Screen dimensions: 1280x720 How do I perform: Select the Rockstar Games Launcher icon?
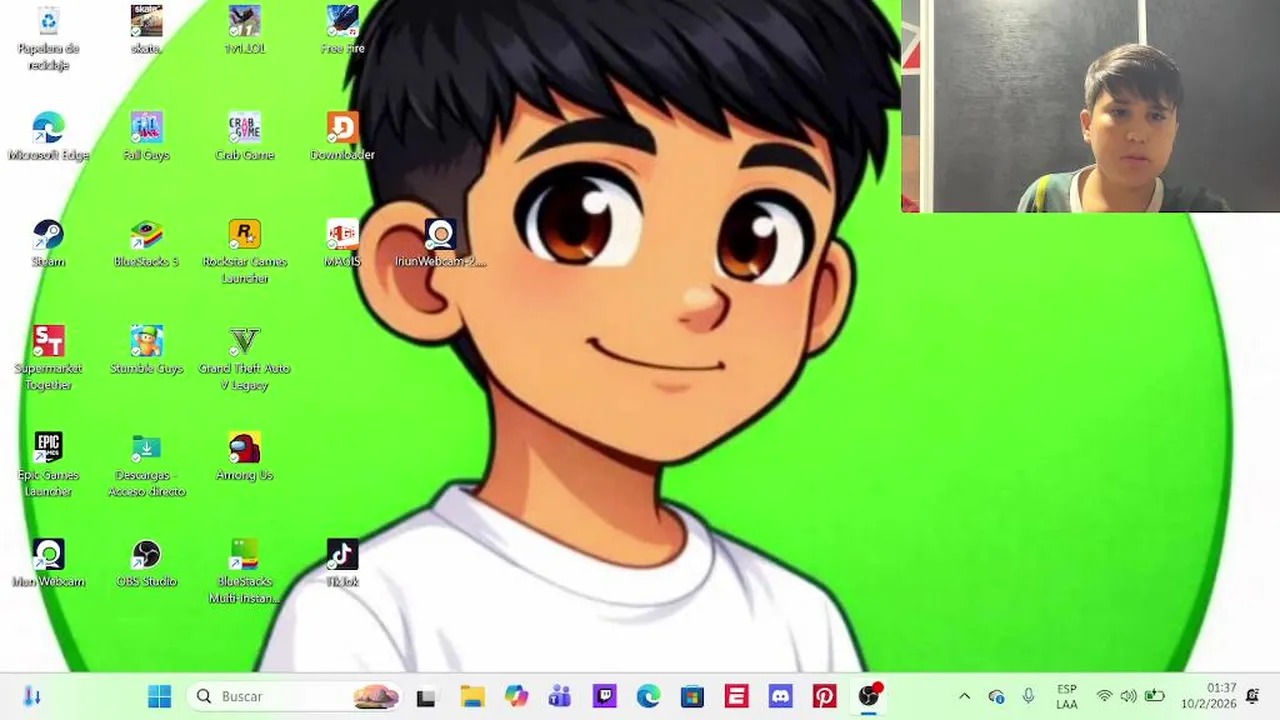pyautogui.click(x=244, y=251)
